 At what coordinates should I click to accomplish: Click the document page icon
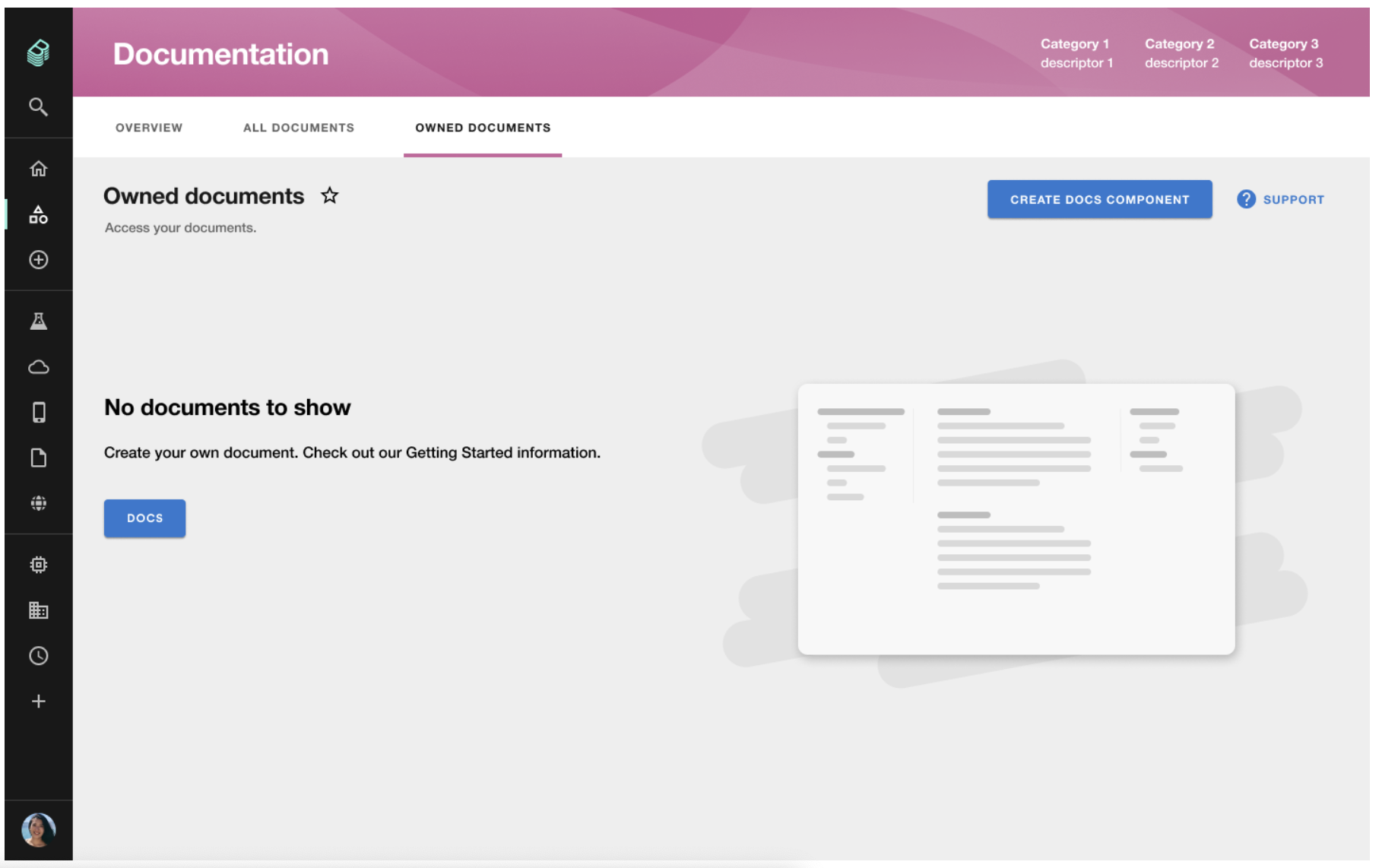[38, 458]
